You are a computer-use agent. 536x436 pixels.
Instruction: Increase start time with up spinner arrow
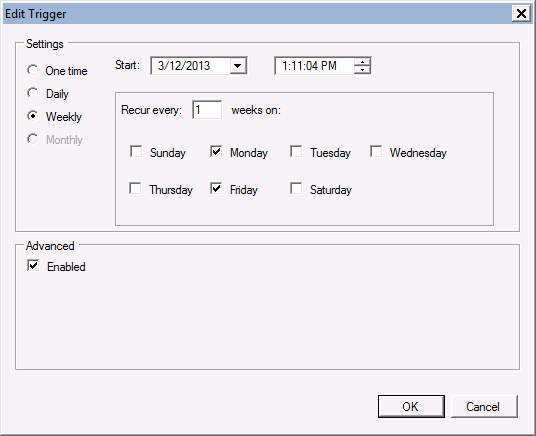pyautogui.click(x=362, y=62)
